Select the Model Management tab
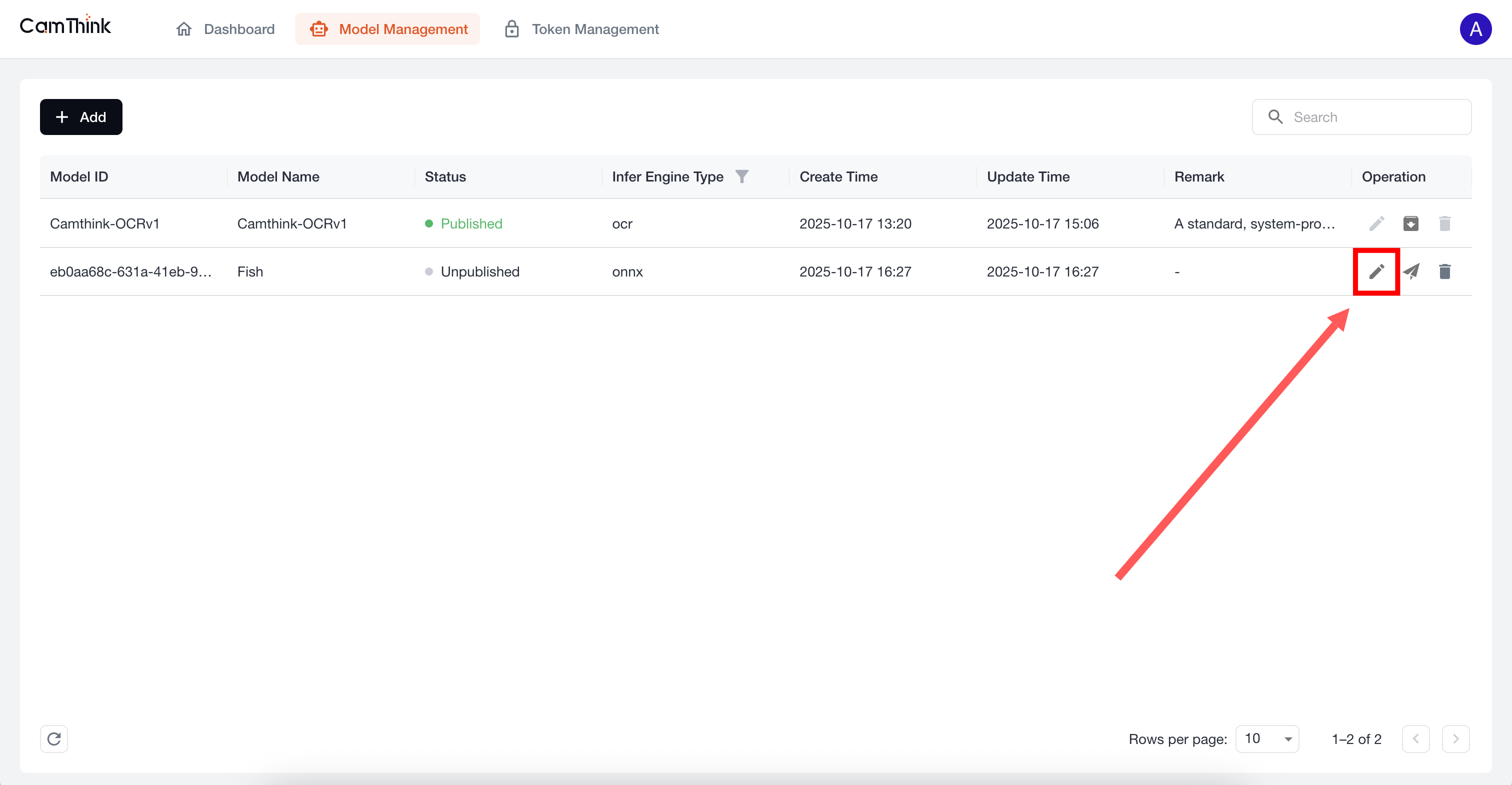Viewport: 1512px width, 785px height. pyautogui.click(x=387, y=29)
